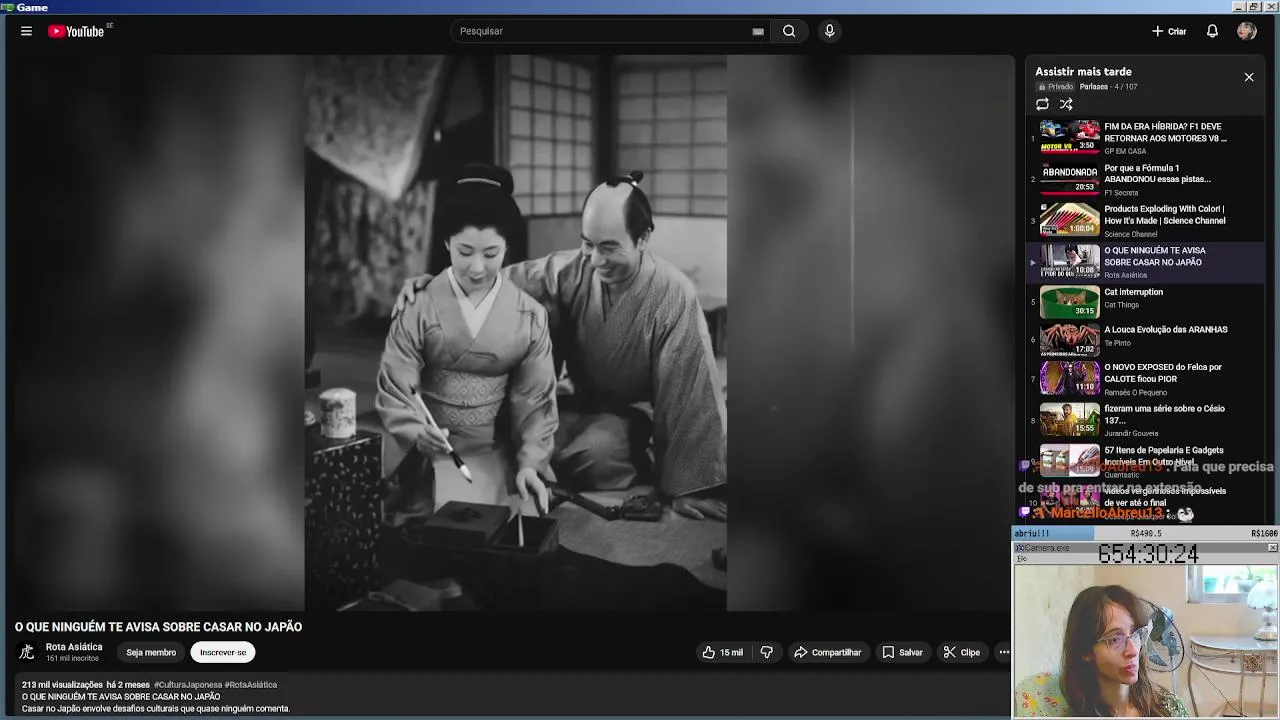
Task: Dislike the video with thumbs-down
Action: (x=767, y=652)
